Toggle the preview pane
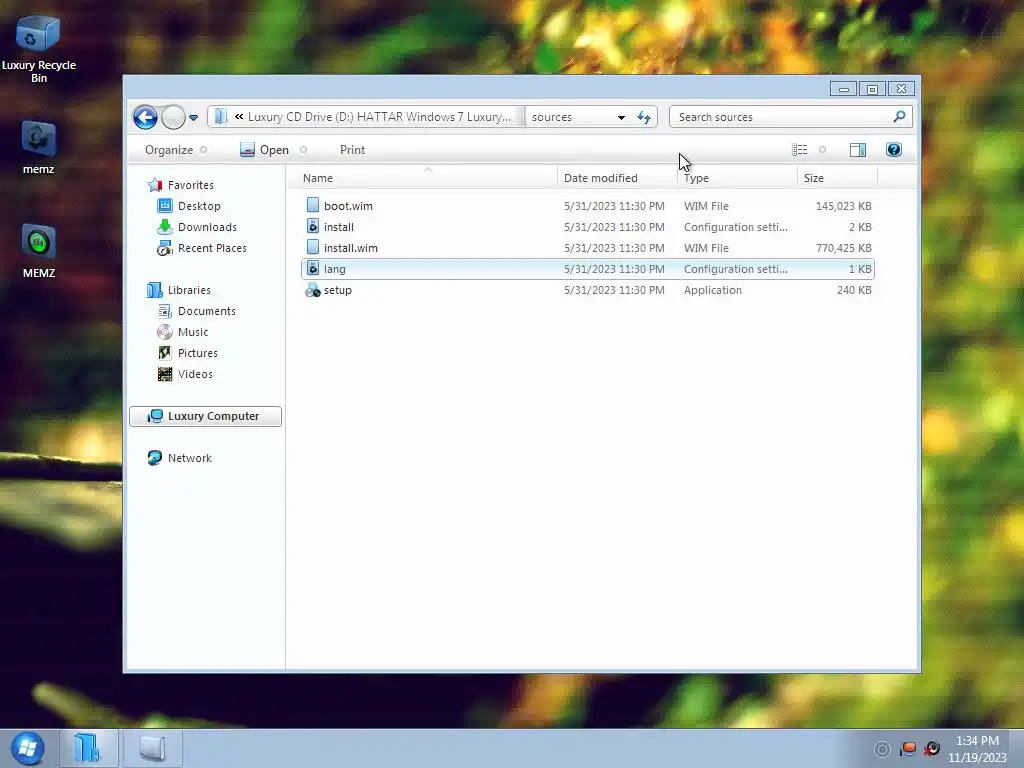This screenshot has width=1024, height=768. (x=857, y=150)
